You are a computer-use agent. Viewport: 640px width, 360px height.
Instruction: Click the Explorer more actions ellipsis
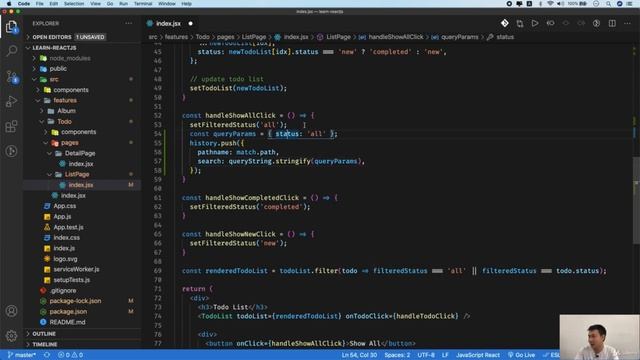tap(129, 24)
